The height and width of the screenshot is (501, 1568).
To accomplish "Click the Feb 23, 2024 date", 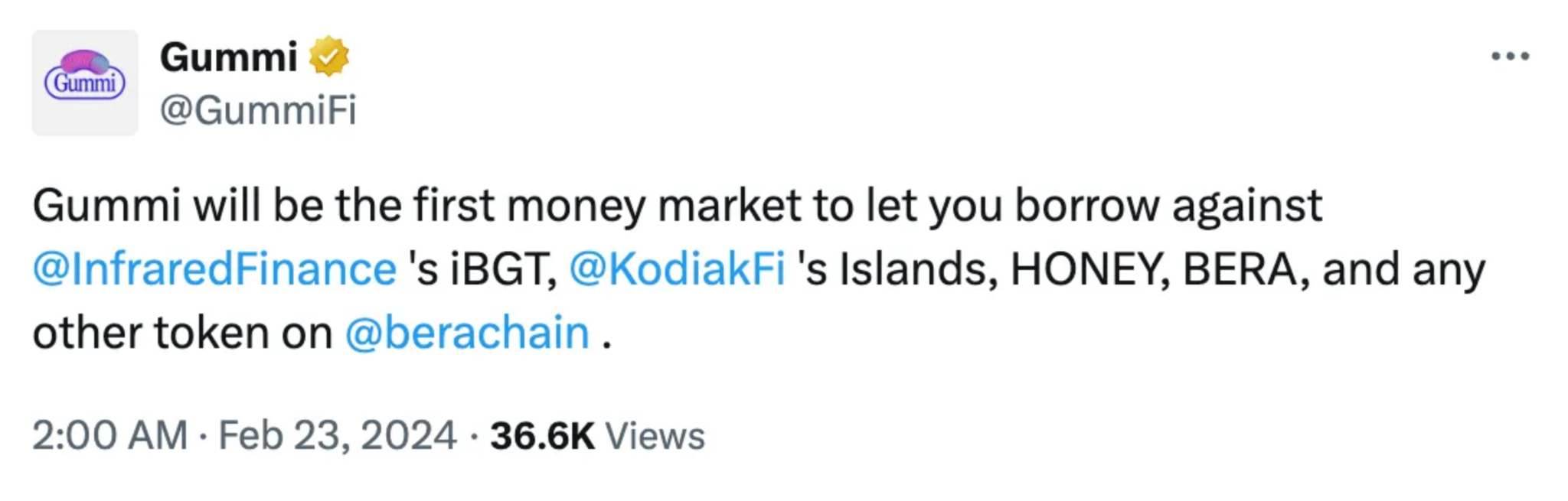I will (337, 436).
